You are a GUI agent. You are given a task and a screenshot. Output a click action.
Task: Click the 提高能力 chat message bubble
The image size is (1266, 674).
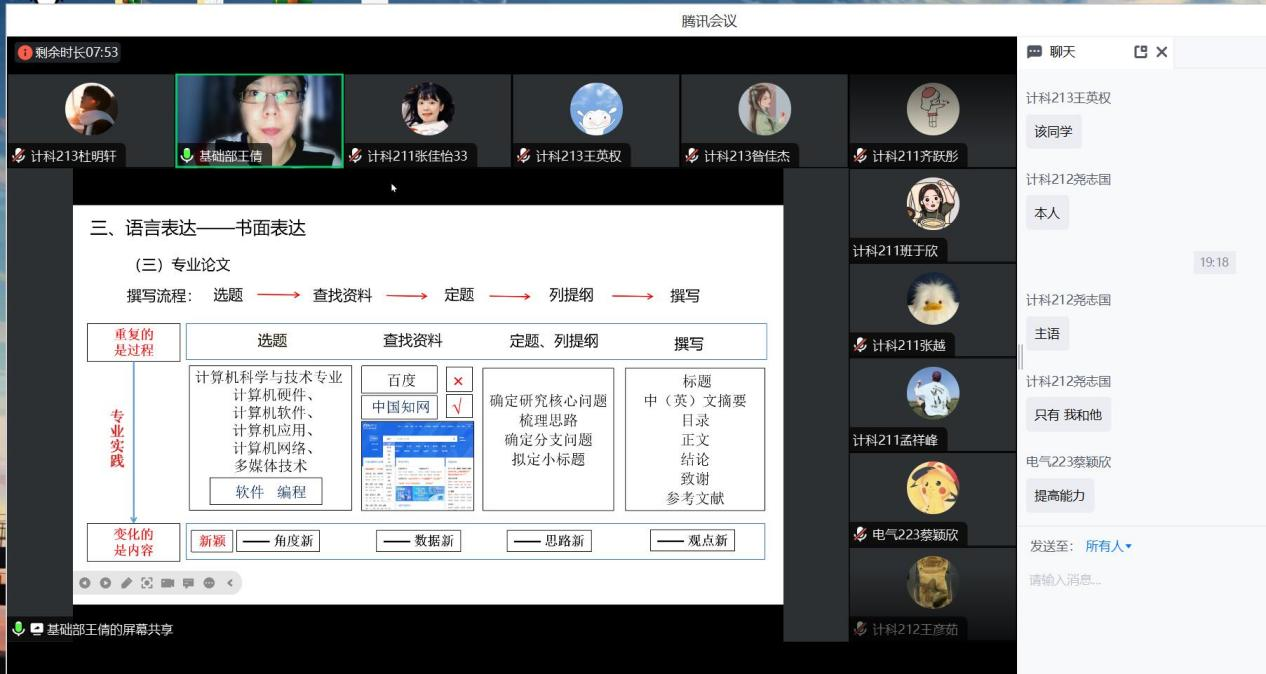1059,495
